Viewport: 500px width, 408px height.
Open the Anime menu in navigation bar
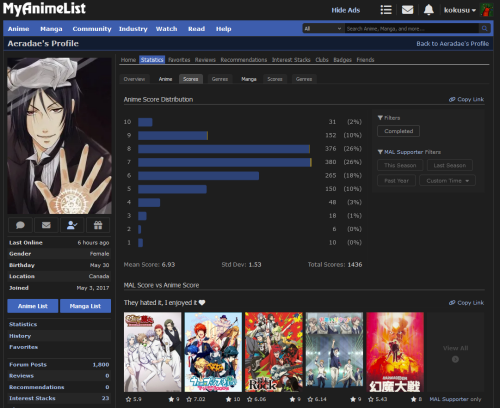19,29
